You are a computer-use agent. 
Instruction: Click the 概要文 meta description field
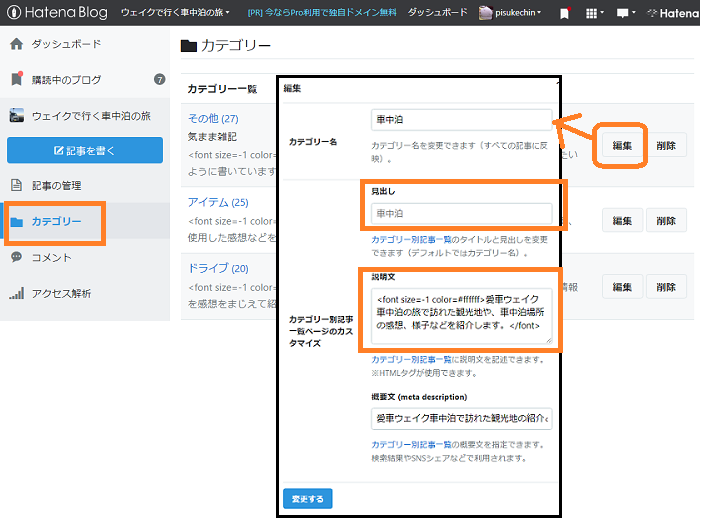pyautogui.click(x=461, y=418)
